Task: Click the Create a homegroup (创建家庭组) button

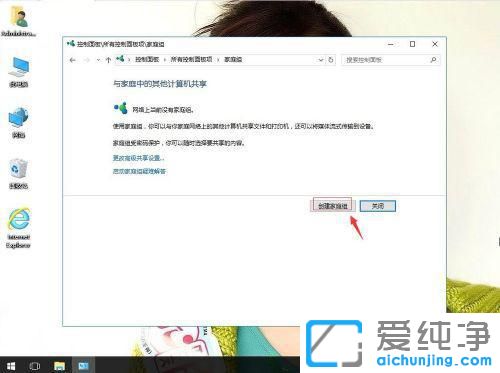Action: [x=333, y=206]
